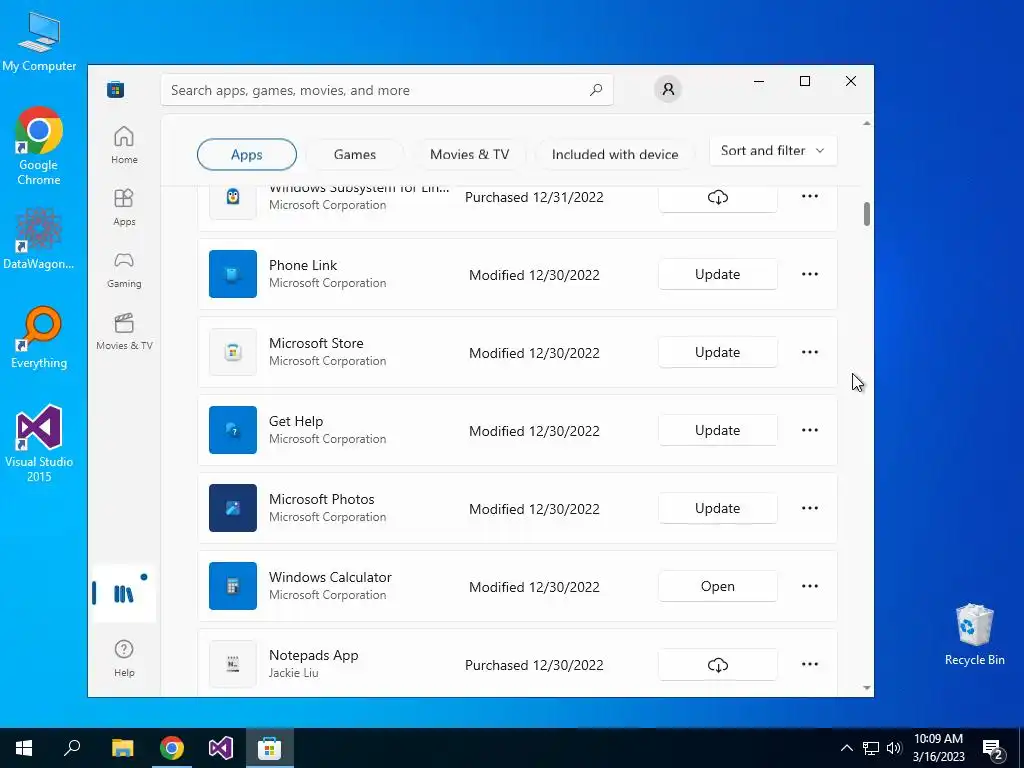The width and height of the screenshot is (1024, 768).
Task: Open more options for Microsoft Store row
Action: [810, 352]
